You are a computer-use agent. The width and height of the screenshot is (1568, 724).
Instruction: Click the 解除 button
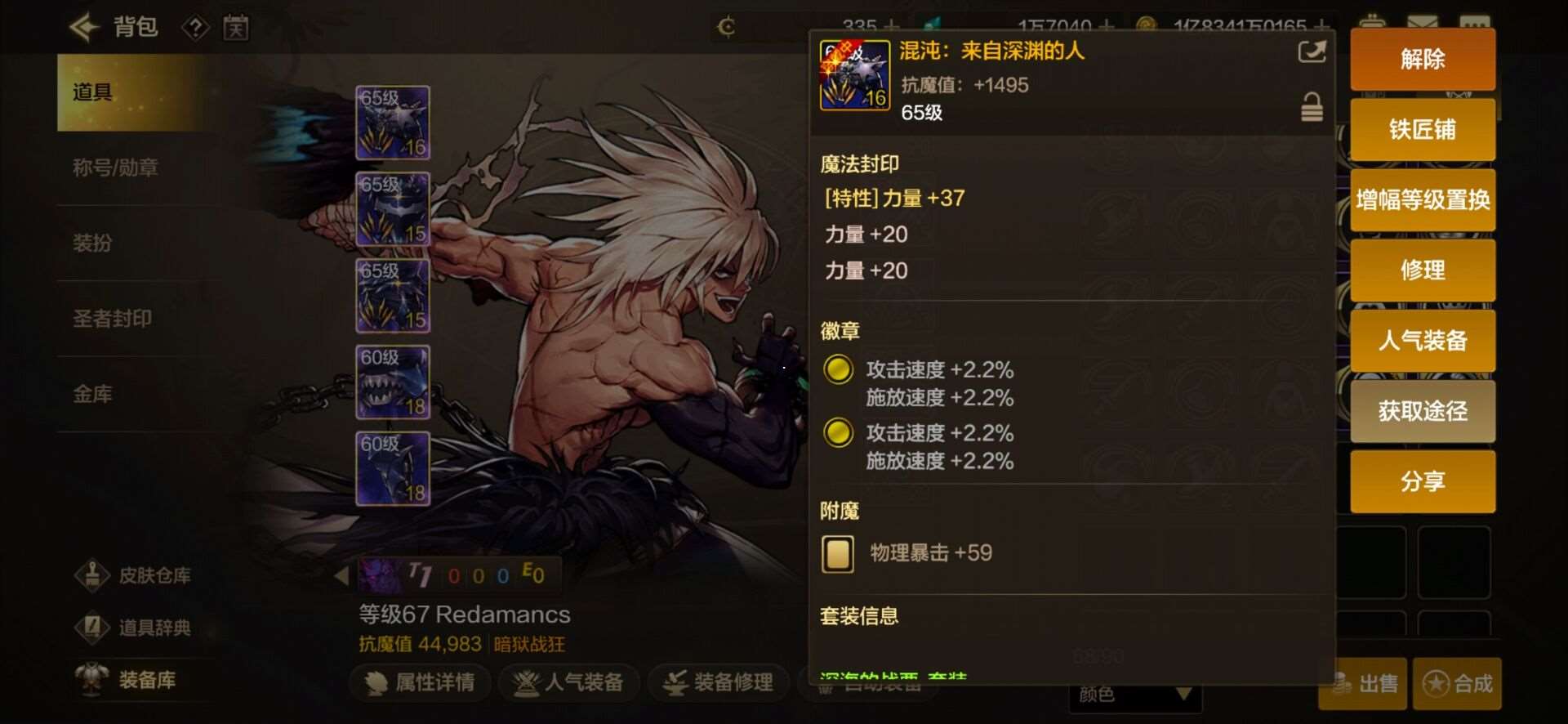coord(1423,59)
